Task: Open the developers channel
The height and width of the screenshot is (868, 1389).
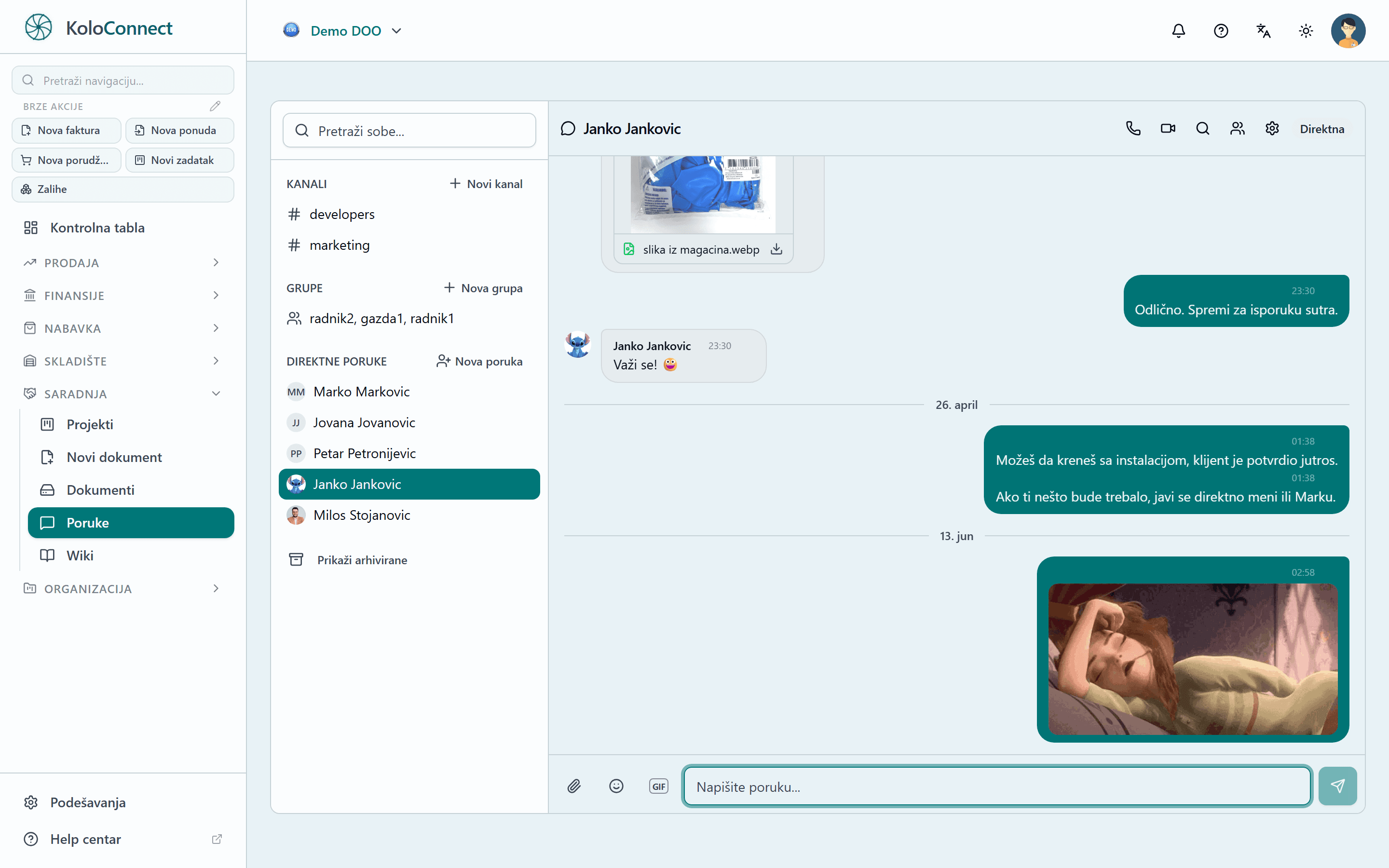Action: [409, 214]
